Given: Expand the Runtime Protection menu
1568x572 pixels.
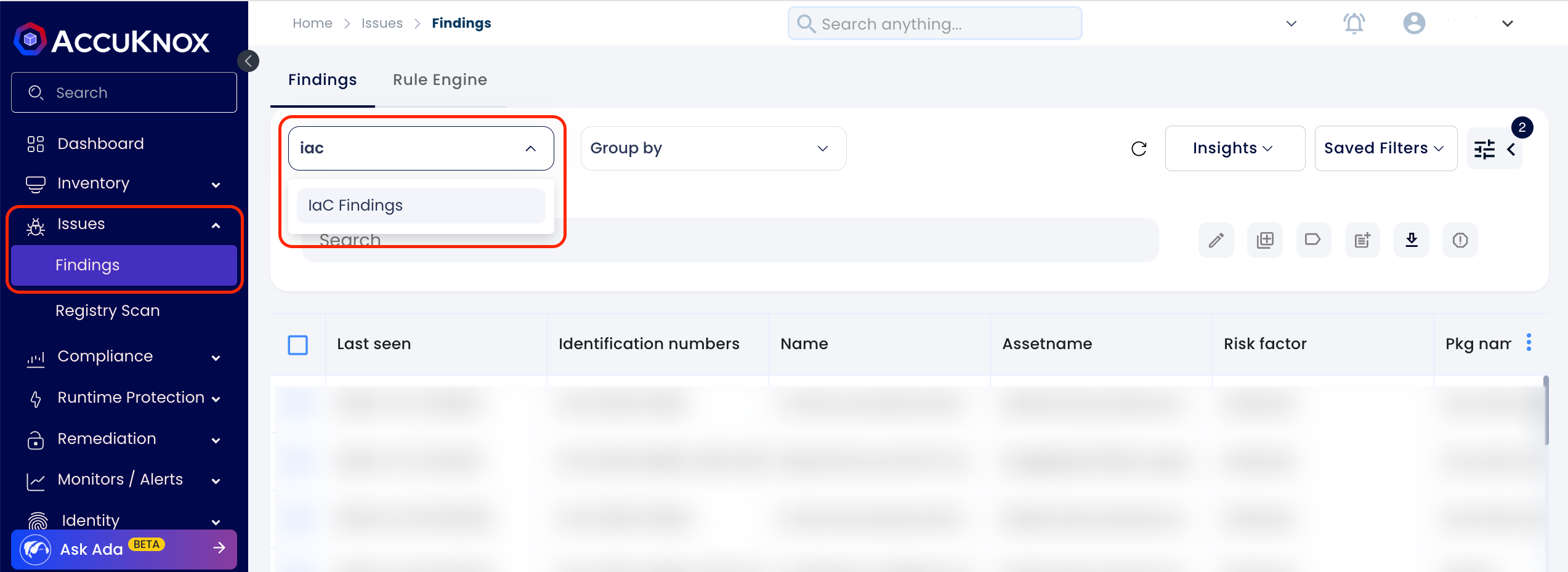Looking at the screenshot, I should tap(123, 398).
